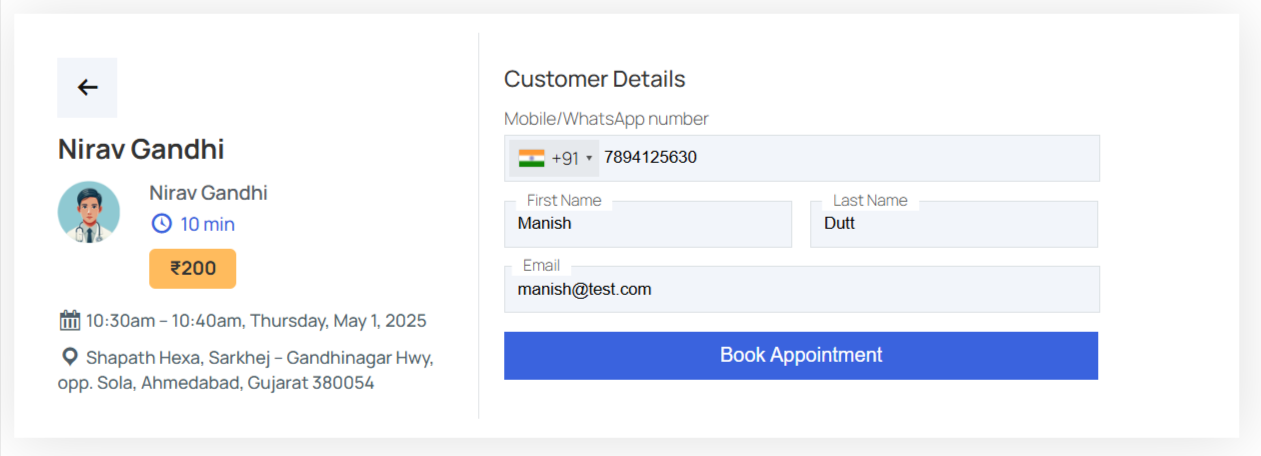
Task: Click the doctor avatar image
Action: [89, 212]
